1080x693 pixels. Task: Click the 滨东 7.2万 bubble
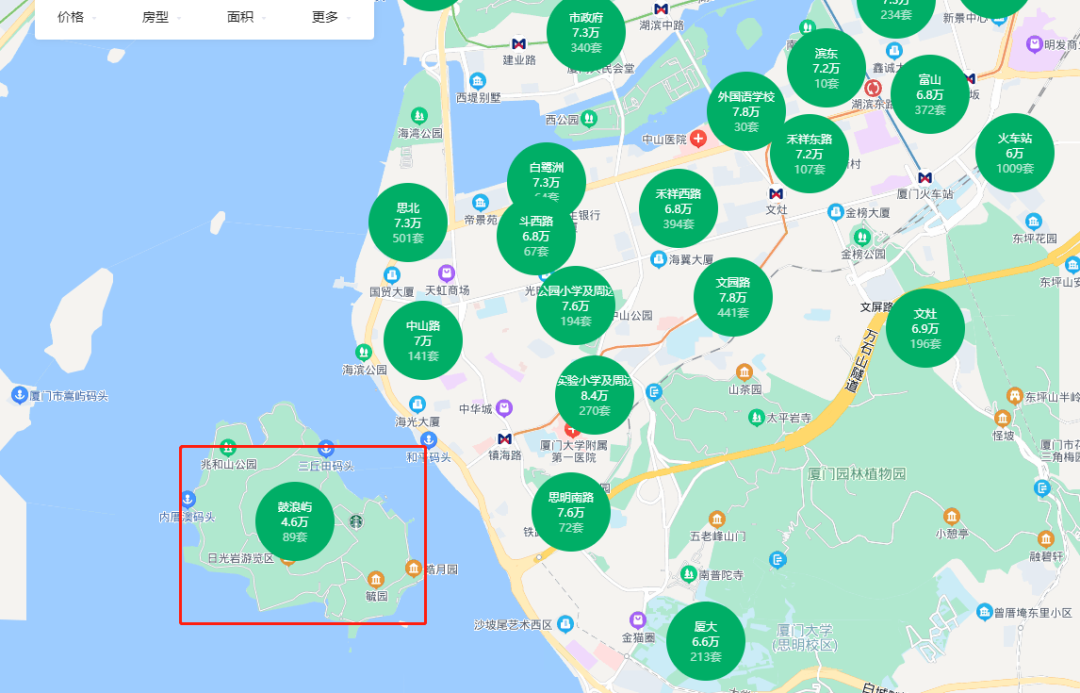(x=826, y=68)
